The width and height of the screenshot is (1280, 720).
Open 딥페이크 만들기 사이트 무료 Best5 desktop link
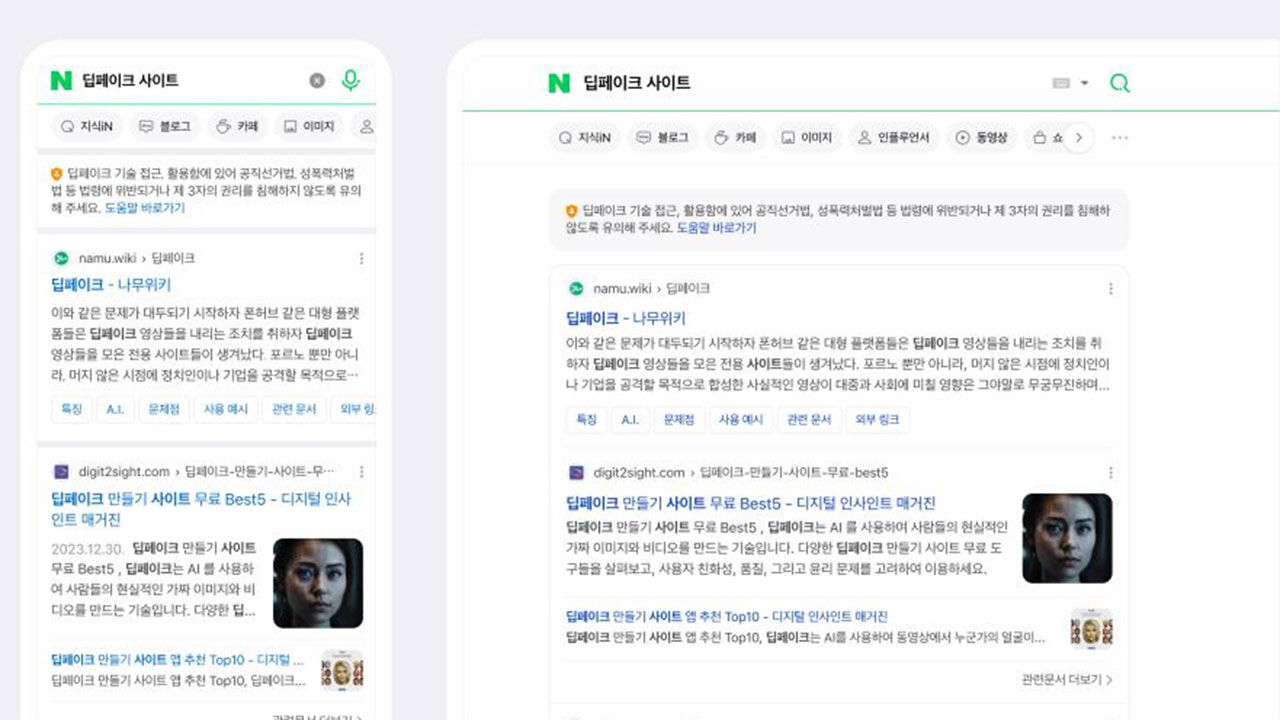[x=751, y=504]
